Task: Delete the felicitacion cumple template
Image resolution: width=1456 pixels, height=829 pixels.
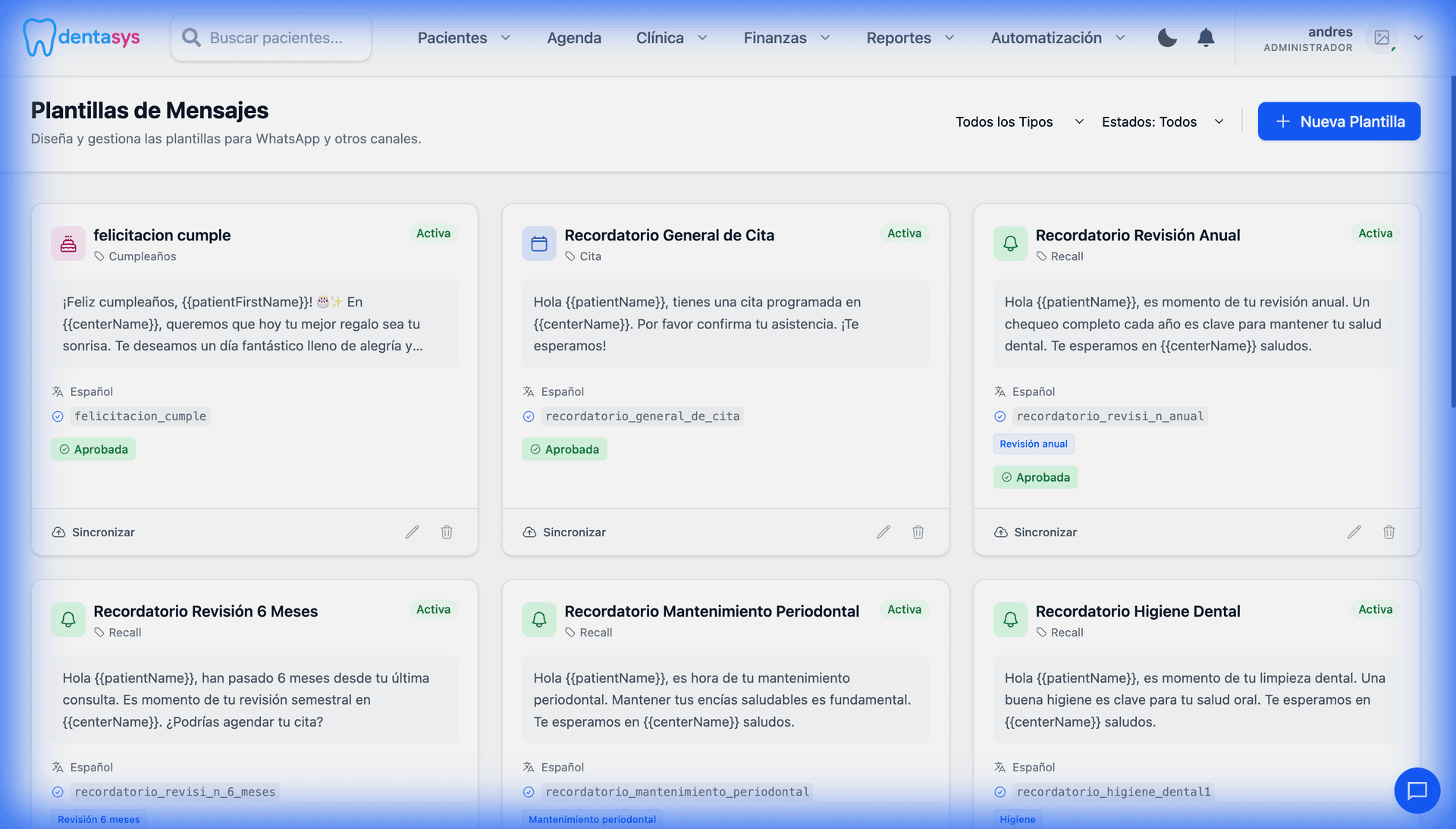Action: (447, 532)
